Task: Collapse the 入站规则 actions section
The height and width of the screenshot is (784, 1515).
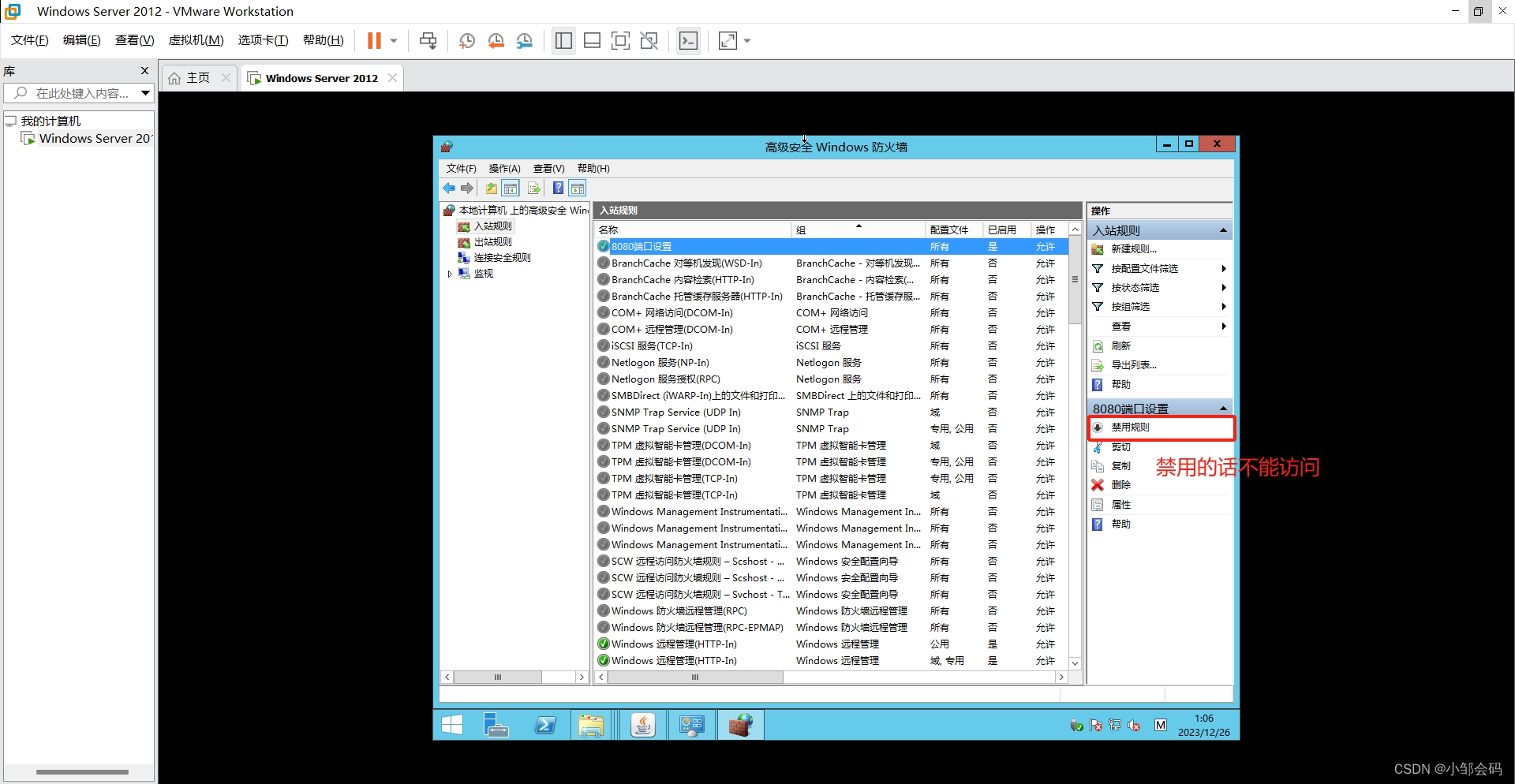Action: pos(1223,230)
